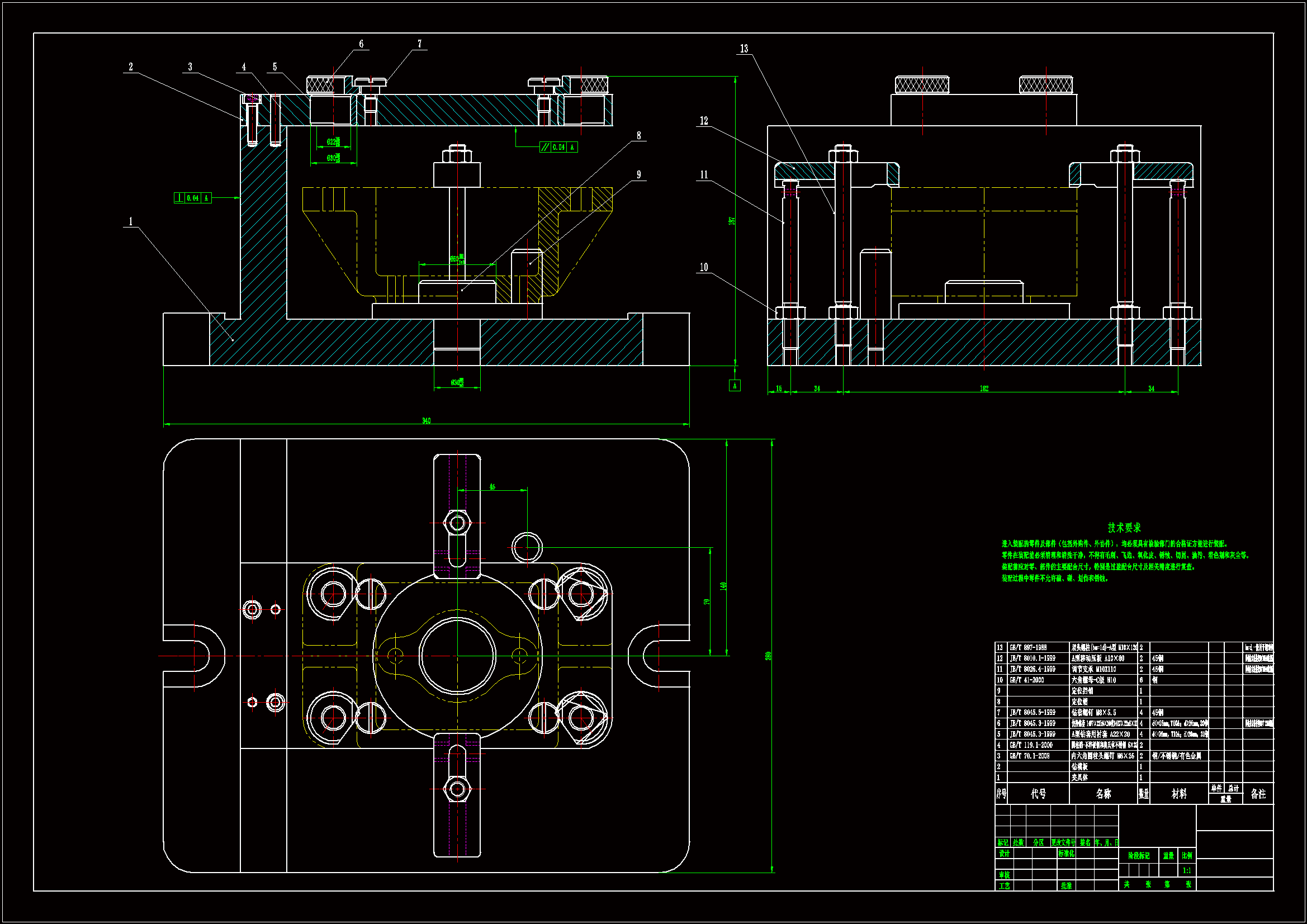Select the 1:1 scale cell in title block
Image resolution: width=1307 pixels, height=924 pixels.
click(1187, 870)
